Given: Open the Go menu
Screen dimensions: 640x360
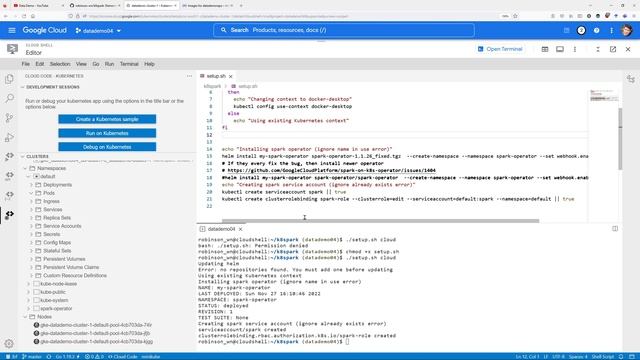Looking at the screenshot, I should click(96, 64).
